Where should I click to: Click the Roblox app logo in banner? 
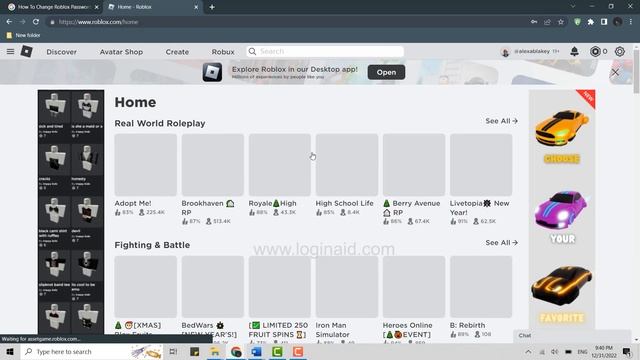(x=212, y=72)
